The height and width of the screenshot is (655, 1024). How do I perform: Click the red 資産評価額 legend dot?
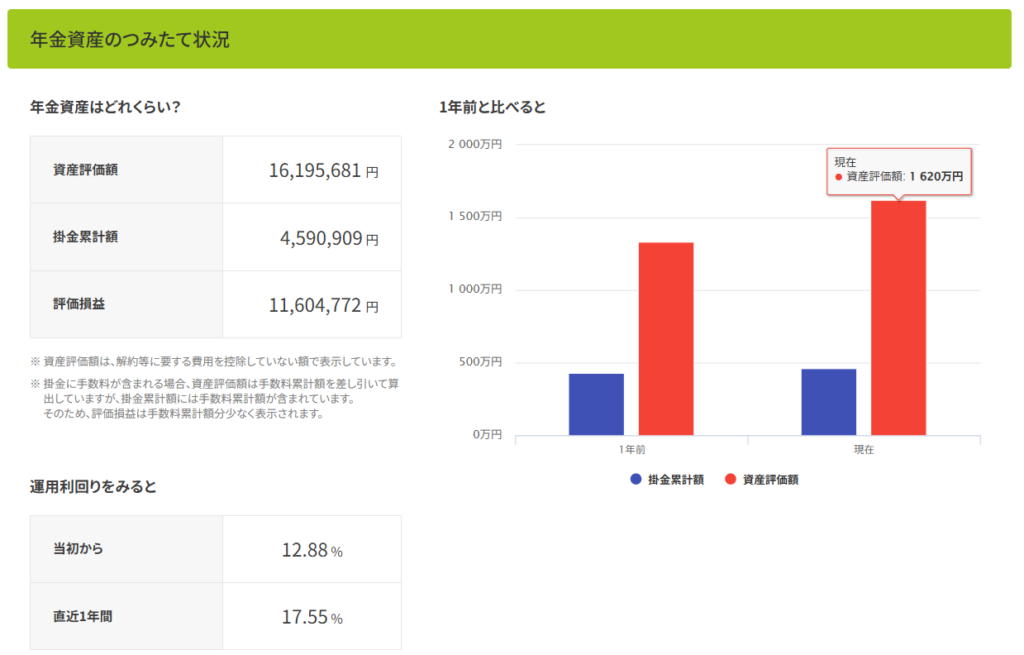click(730, 480)
